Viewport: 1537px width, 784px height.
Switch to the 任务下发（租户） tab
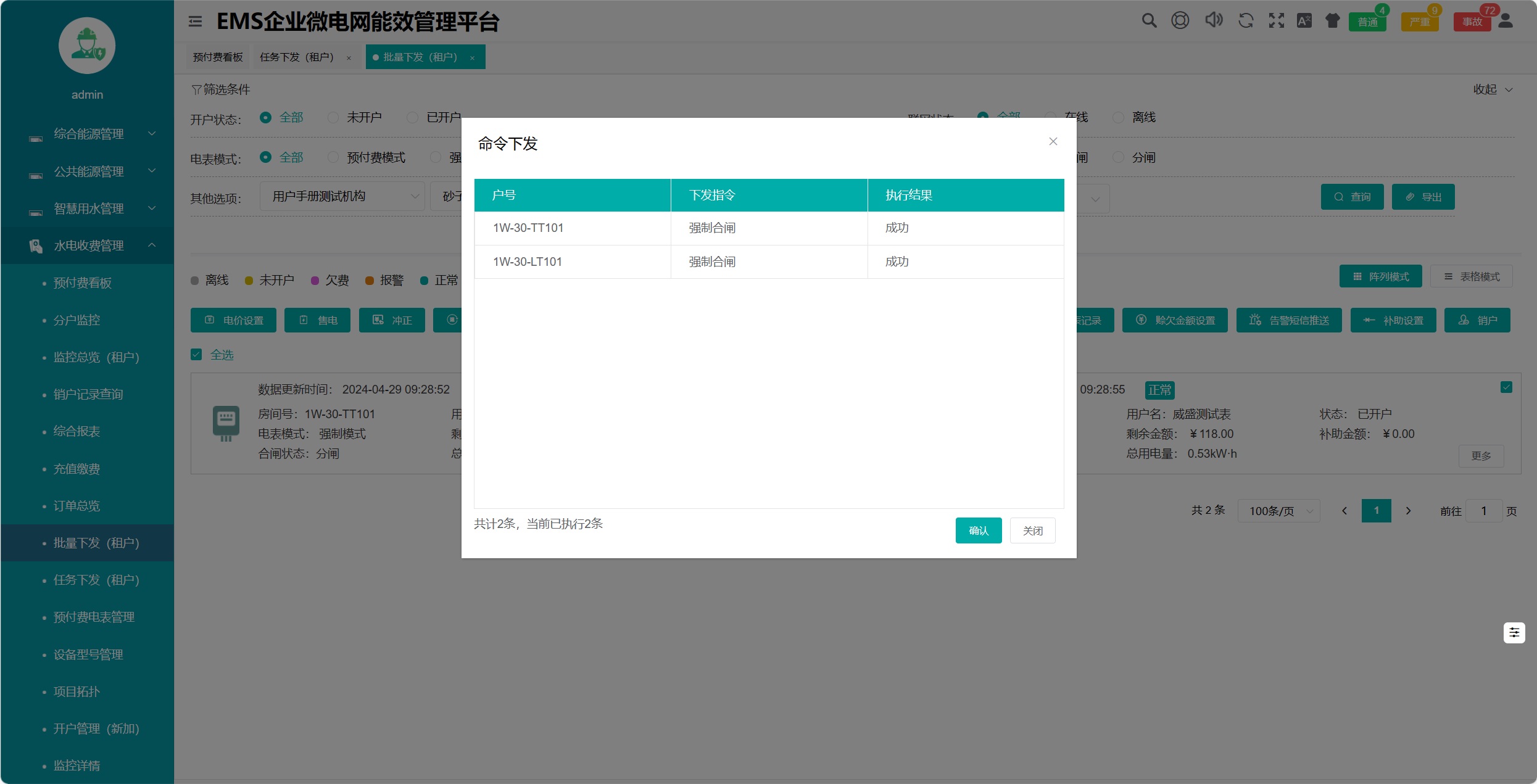pyautogui.click(x=297, y=57)
